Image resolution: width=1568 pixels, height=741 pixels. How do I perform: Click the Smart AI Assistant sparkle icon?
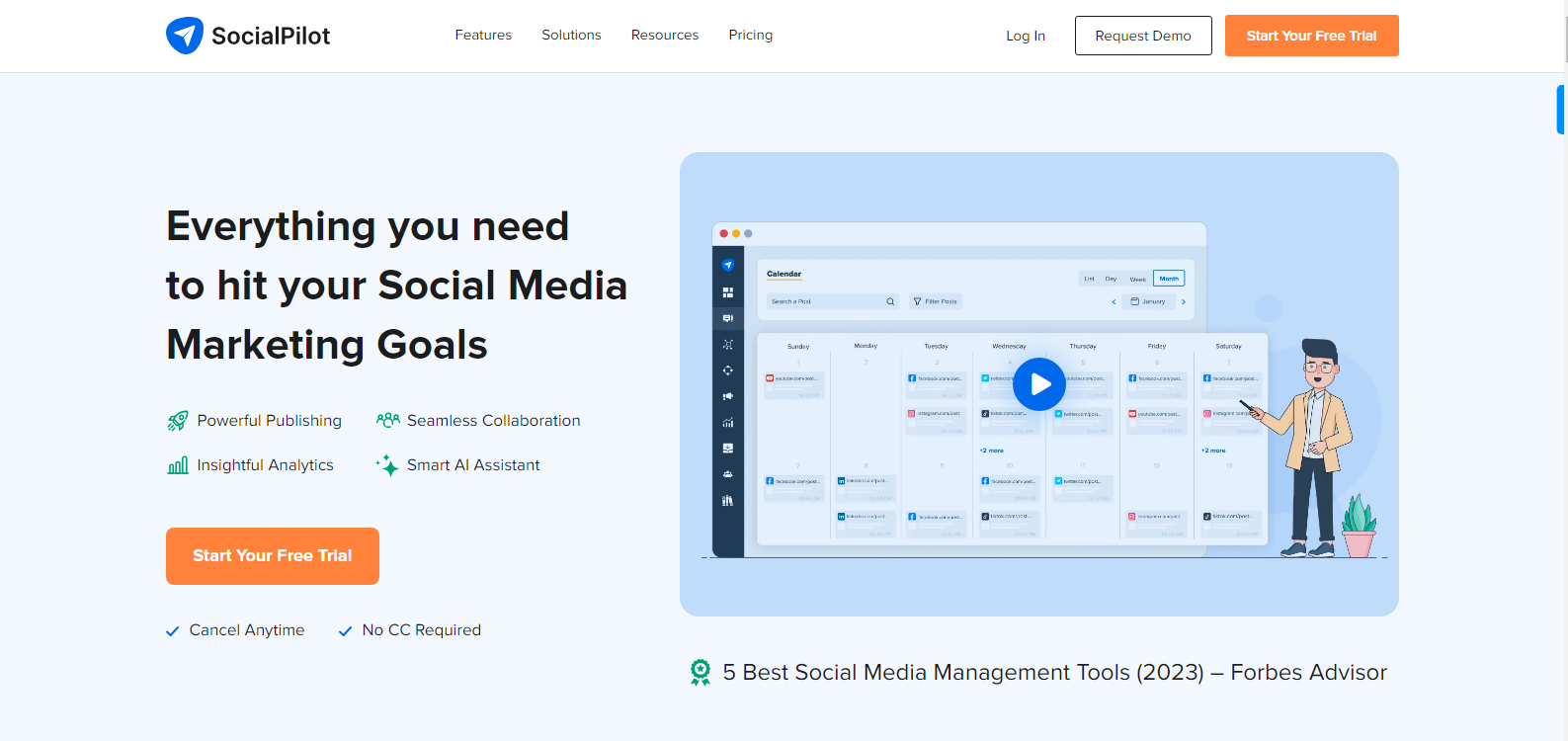(387, 464)
